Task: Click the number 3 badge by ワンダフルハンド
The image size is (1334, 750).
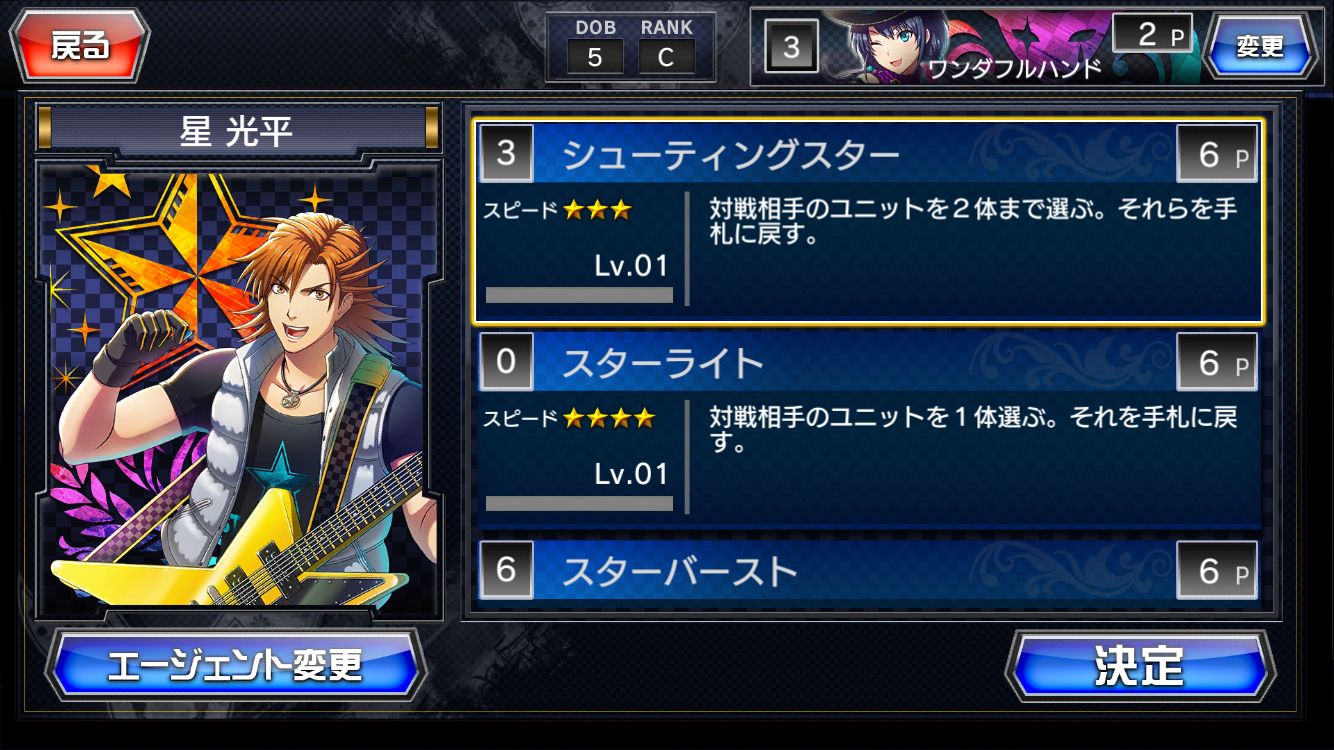Action: pyautogui.click(x=792, y=47)
